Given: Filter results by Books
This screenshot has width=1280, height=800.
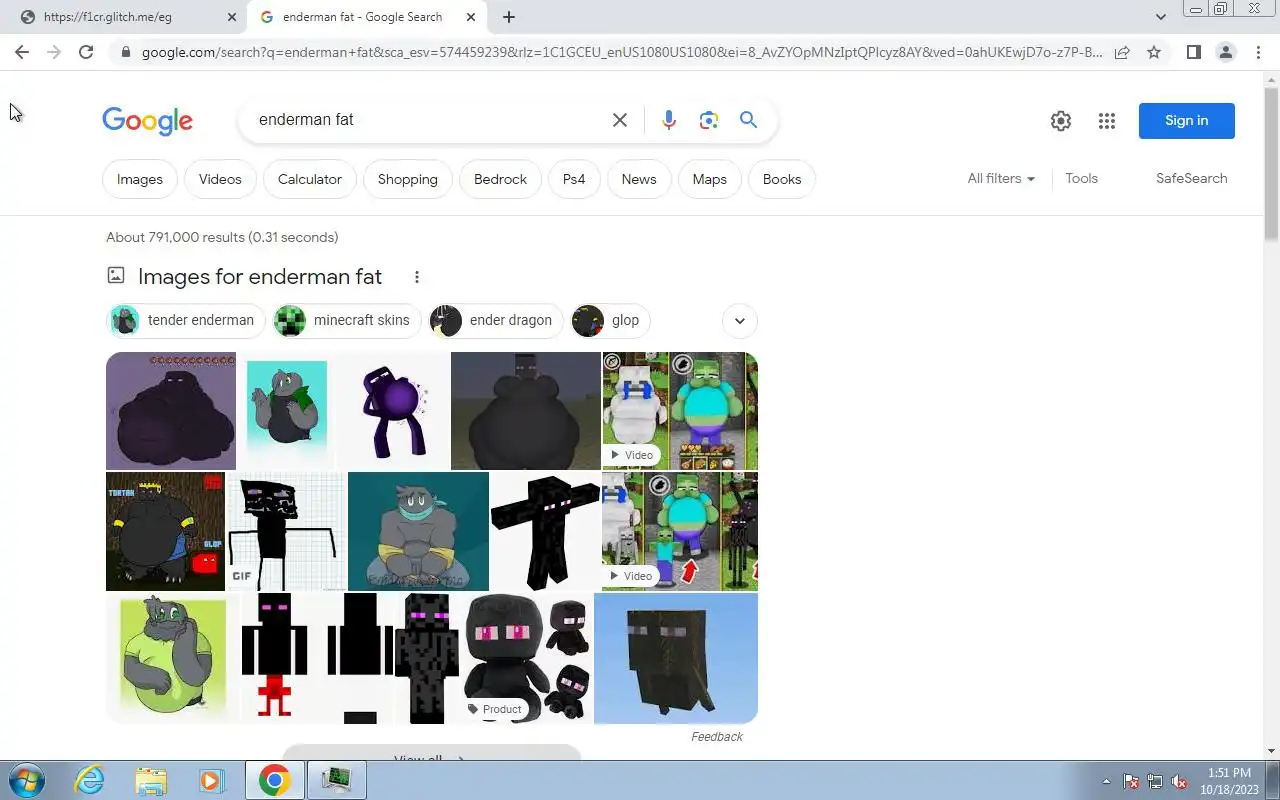Looking at the screenshot, I should [782, 179].
